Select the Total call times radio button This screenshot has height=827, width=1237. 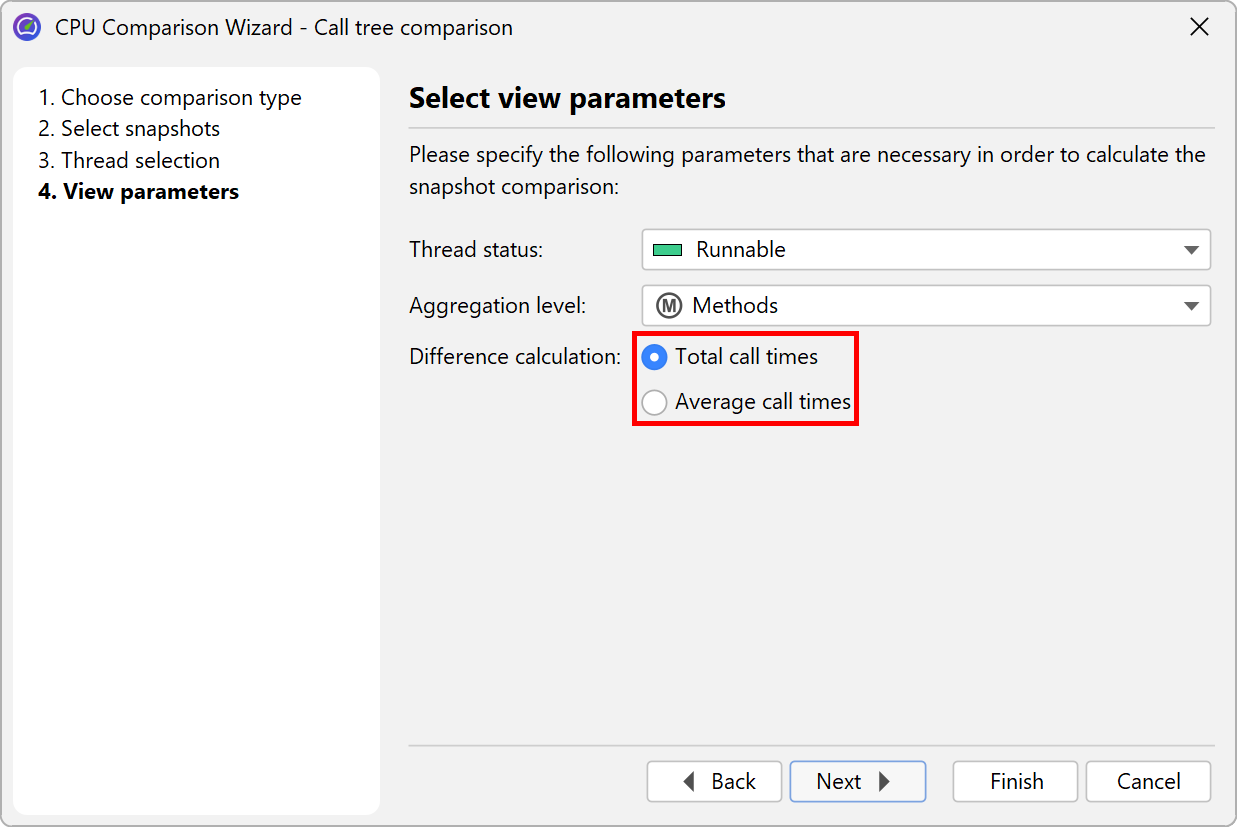[x=654, y=357]
